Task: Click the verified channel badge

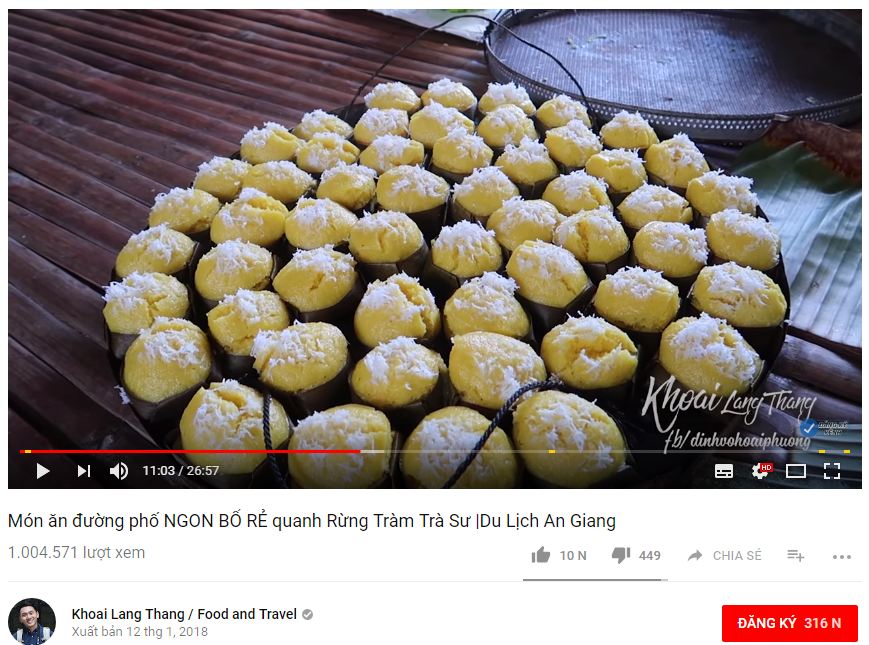Action: coord(308,614)
